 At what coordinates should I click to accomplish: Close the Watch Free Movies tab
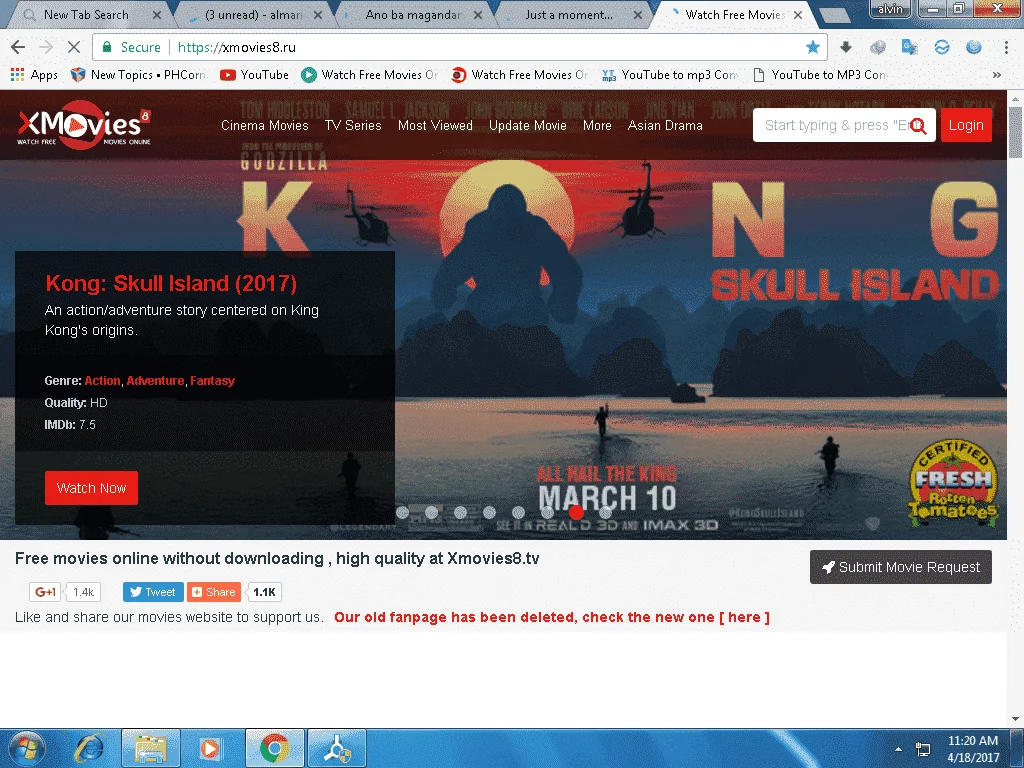(798, 14)
